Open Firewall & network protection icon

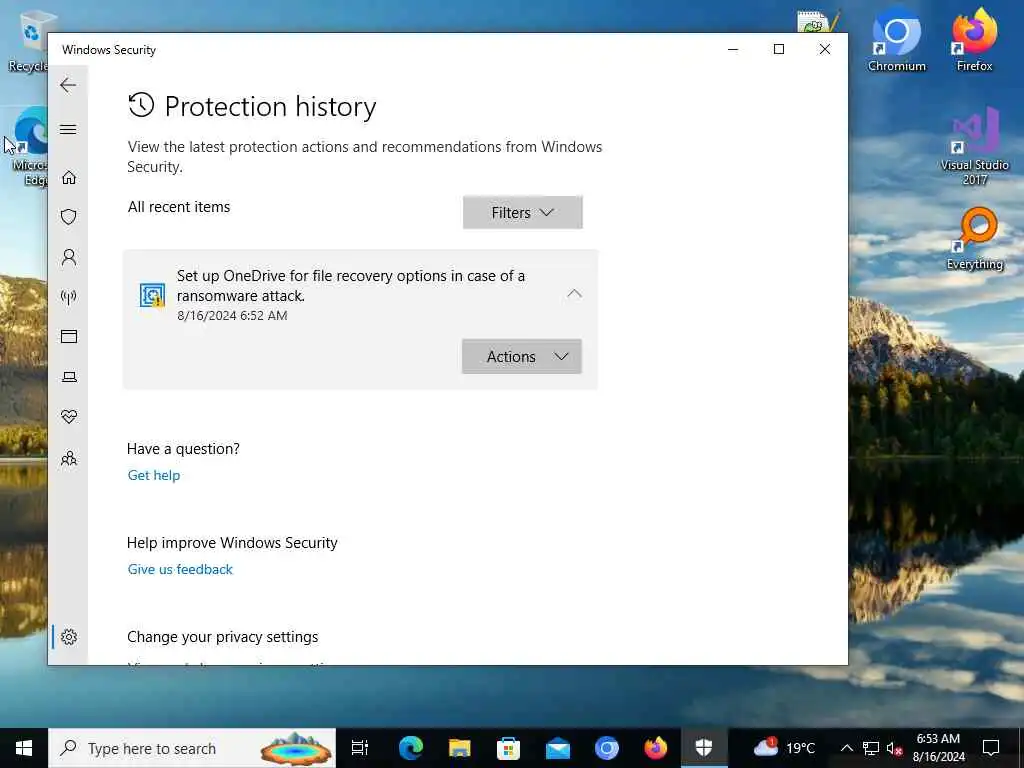tap(69, 297)
